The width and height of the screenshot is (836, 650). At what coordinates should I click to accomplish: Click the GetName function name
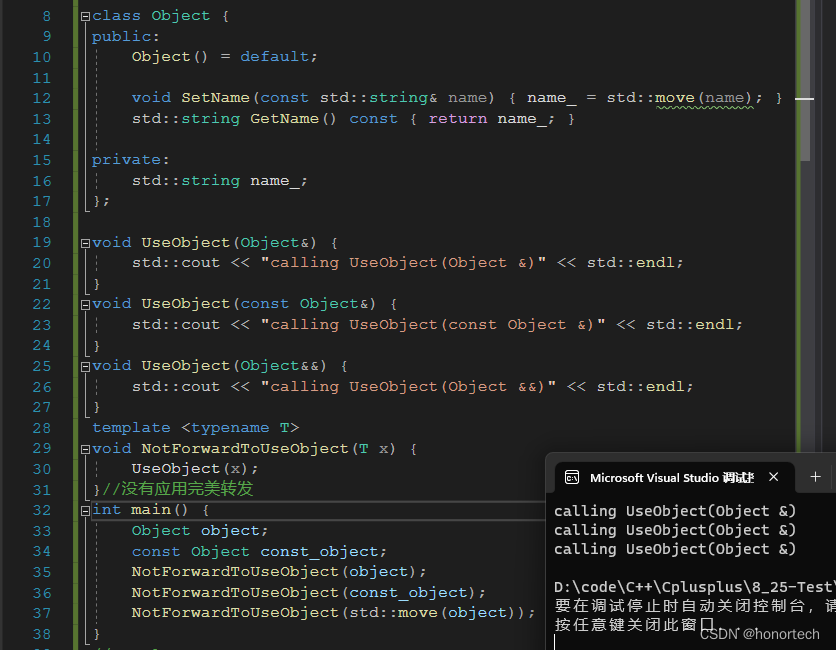(285, 118)
